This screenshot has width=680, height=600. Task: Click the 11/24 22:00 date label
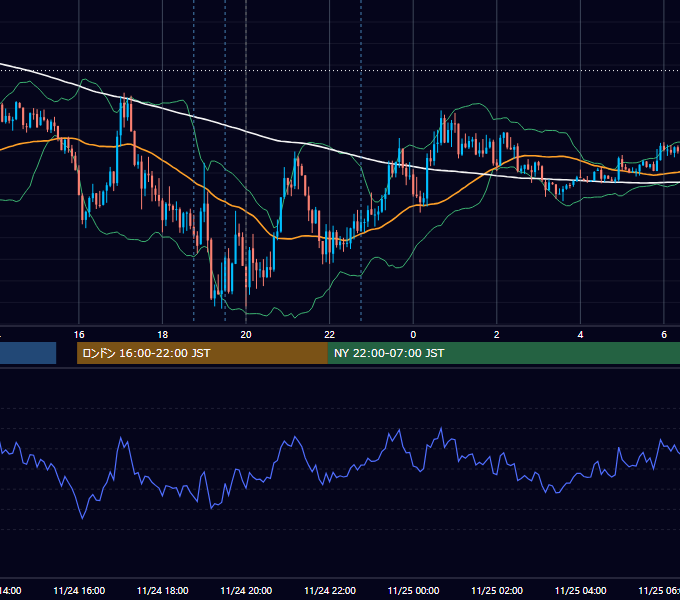(330, 591)
